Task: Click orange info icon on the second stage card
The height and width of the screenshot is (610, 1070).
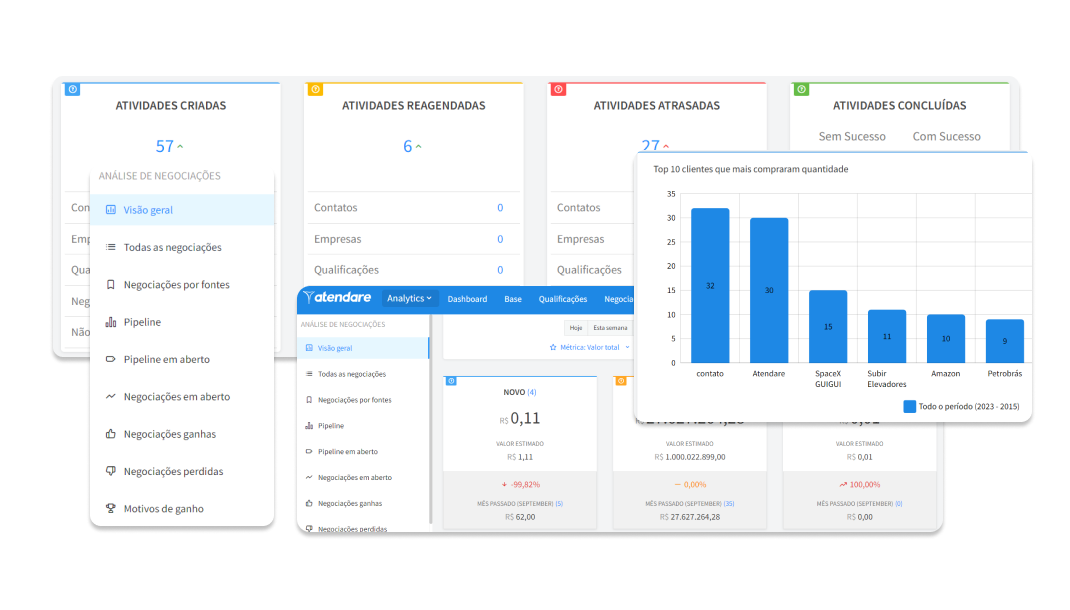Action: coord(621,381)
